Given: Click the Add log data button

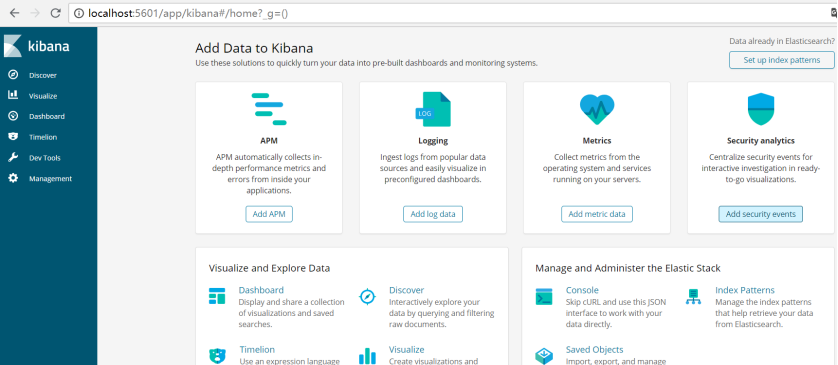Looking at the screenshot, I should pyautogui.click(x=433, y=214).
